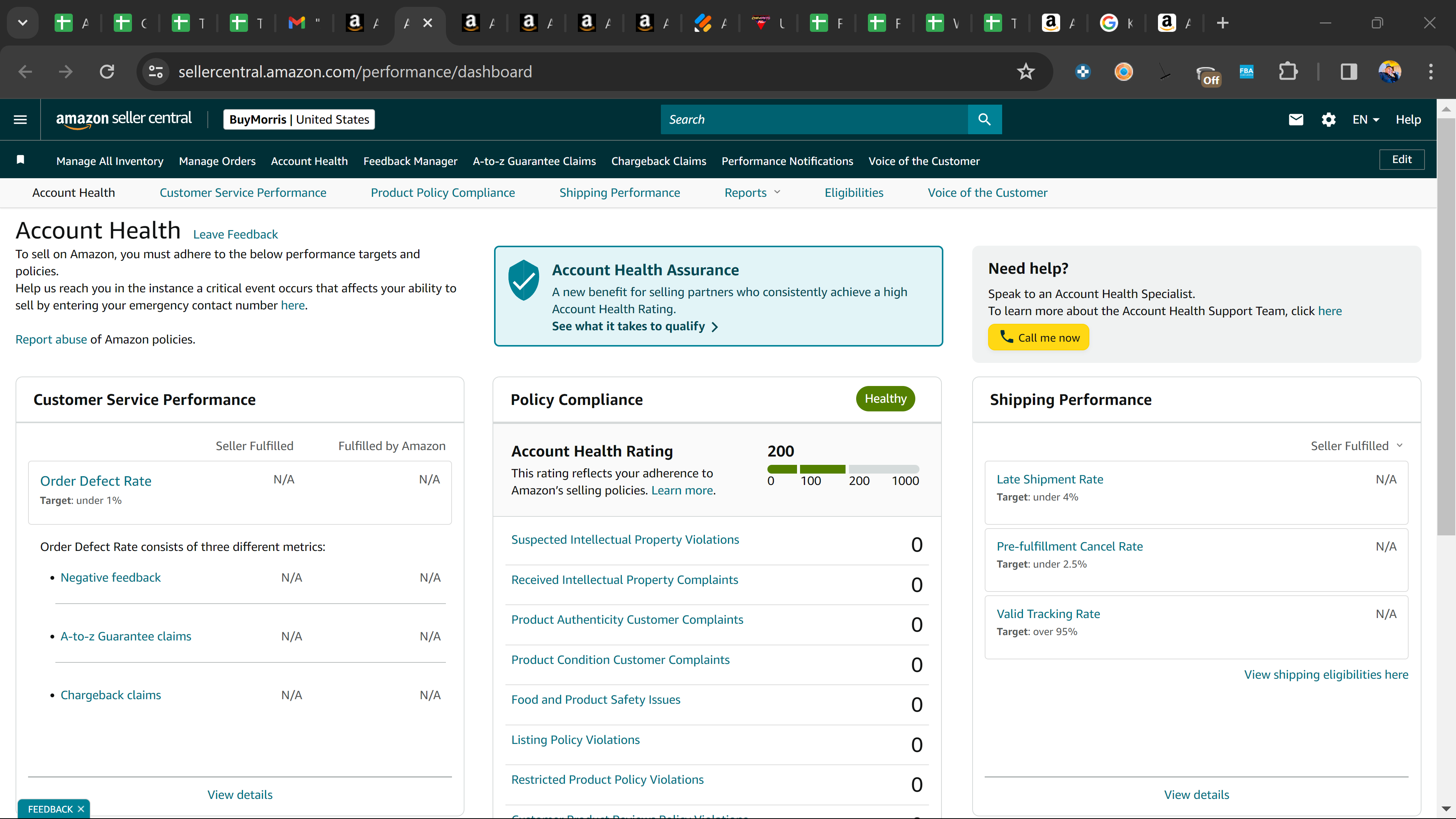Select the Eligibilities tab
This screenshot has width=1456, height=819.
coord(854,193)
